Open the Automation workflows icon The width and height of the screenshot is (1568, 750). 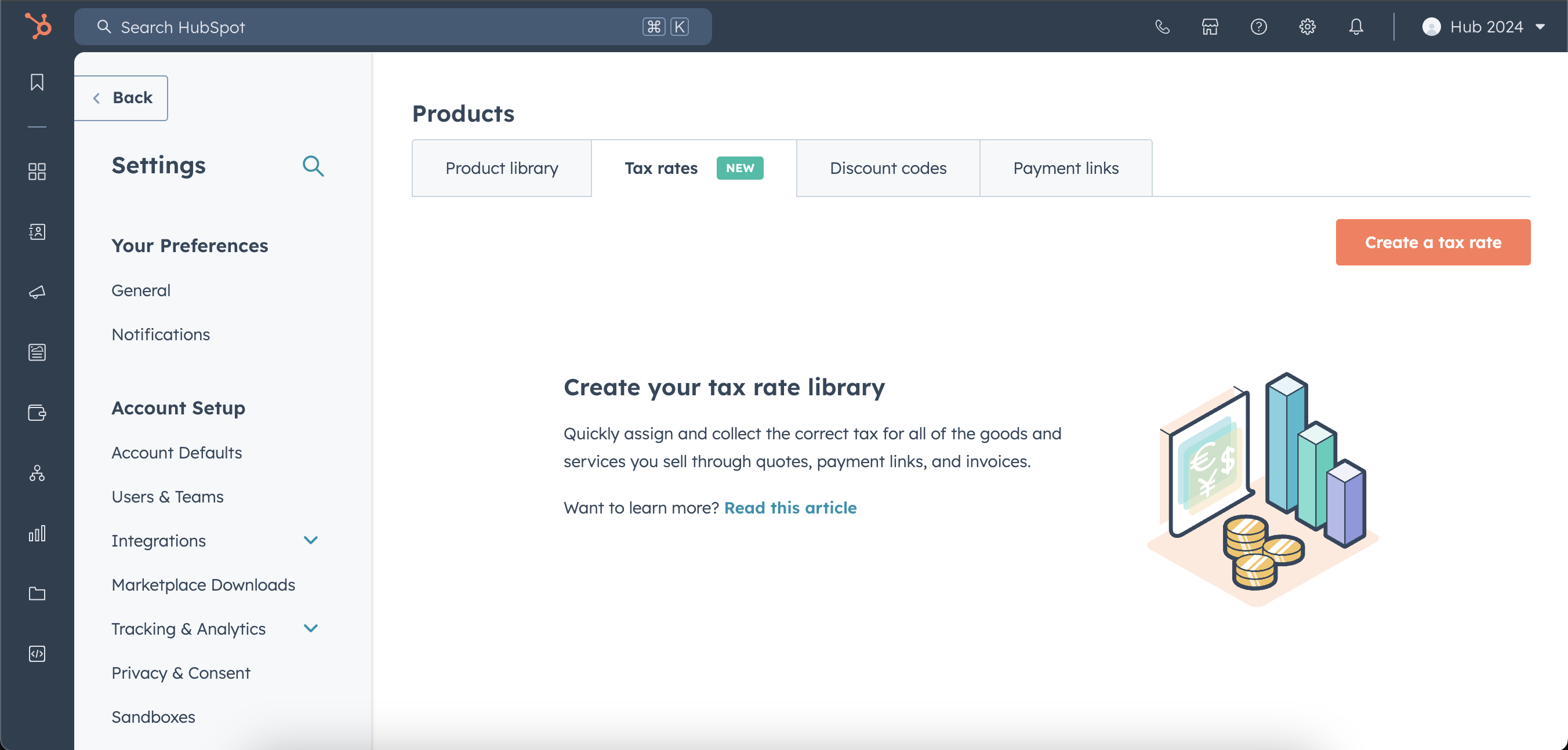point(37,472)
